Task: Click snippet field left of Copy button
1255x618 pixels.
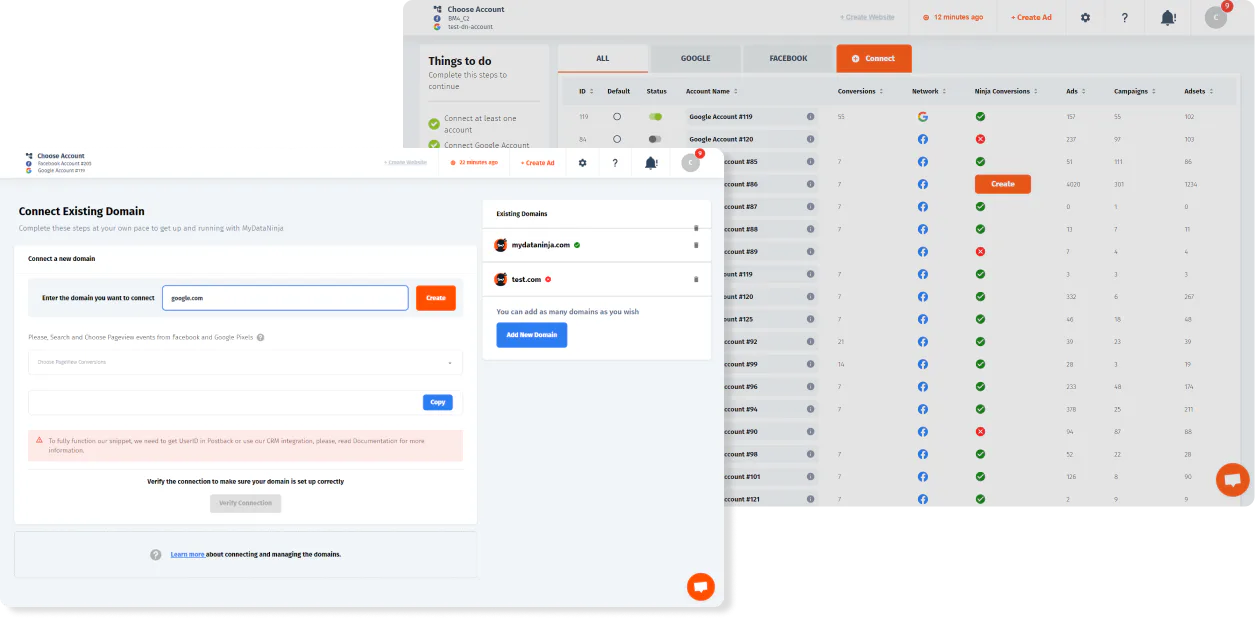Action: tap(225, 402)
